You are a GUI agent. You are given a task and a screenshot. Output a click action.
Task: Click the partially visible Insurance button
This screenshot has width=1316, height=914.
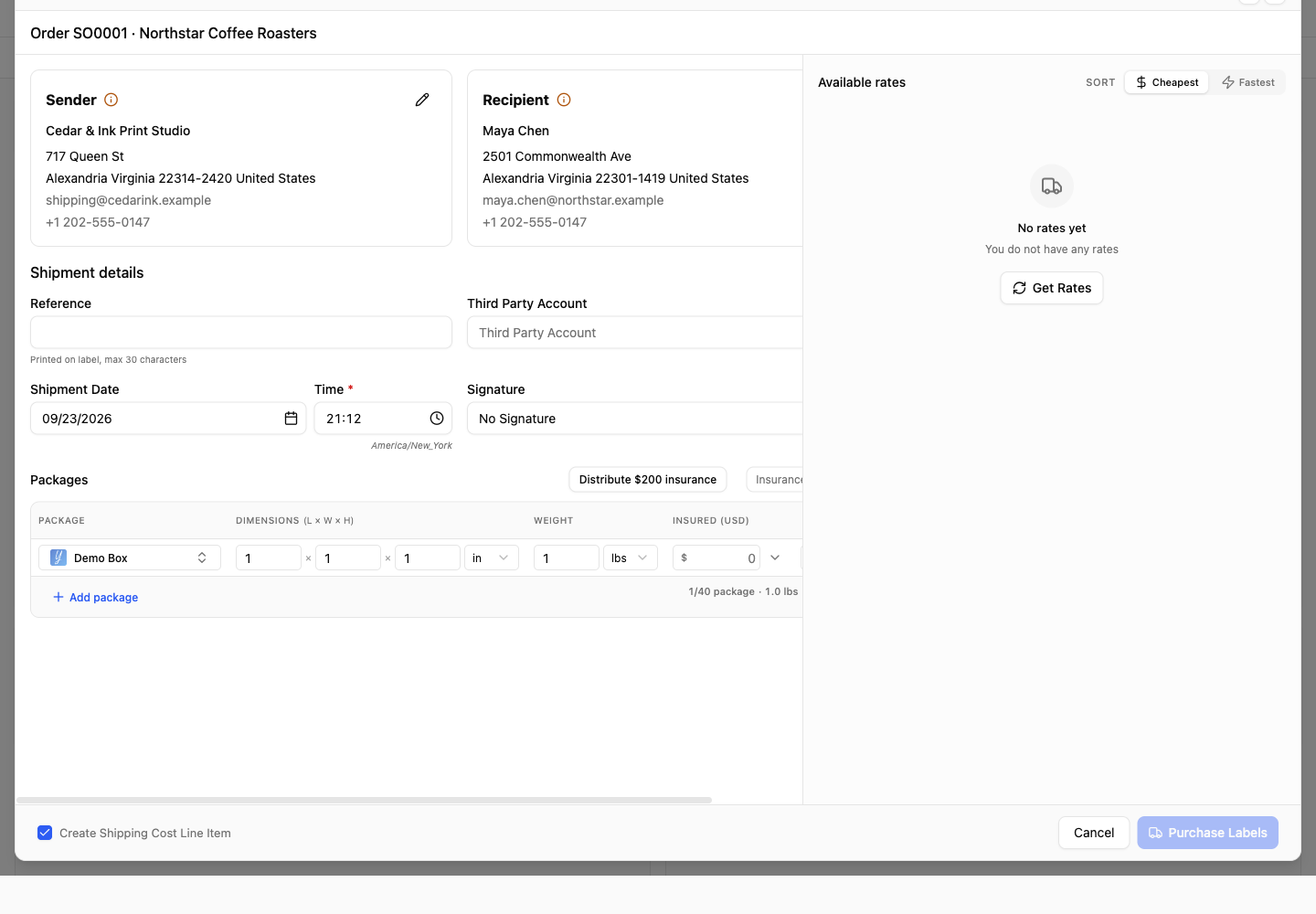click(x=775, y=480)
